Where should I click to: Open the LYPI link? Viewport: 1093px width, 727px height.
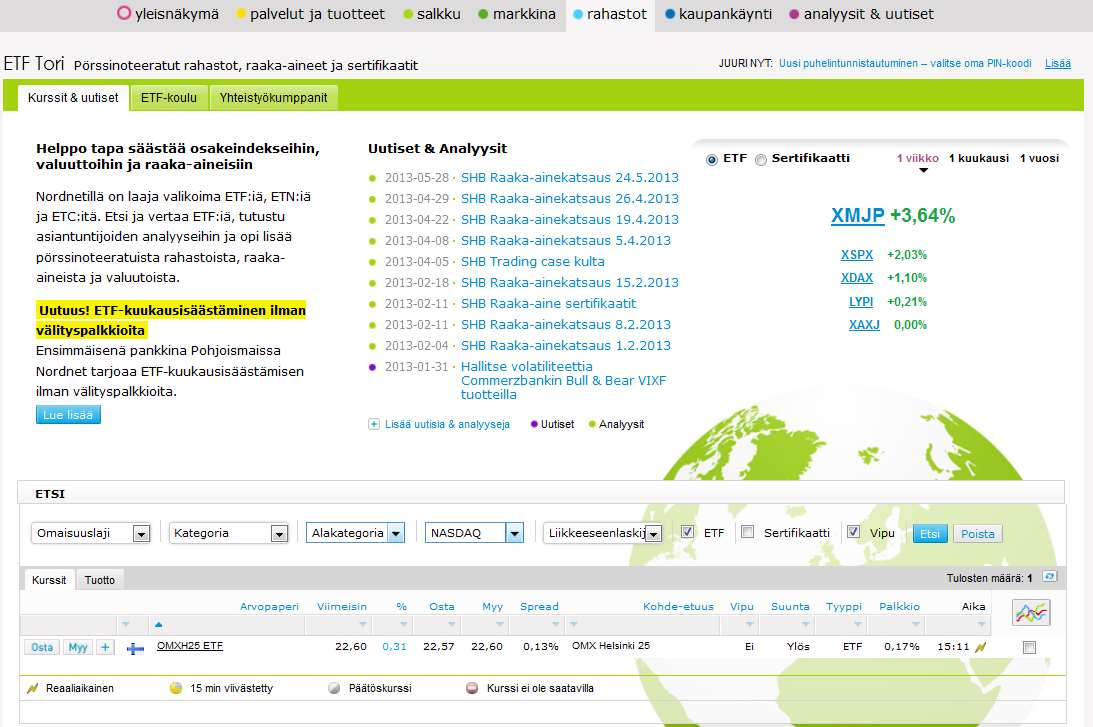pos(861,302)
